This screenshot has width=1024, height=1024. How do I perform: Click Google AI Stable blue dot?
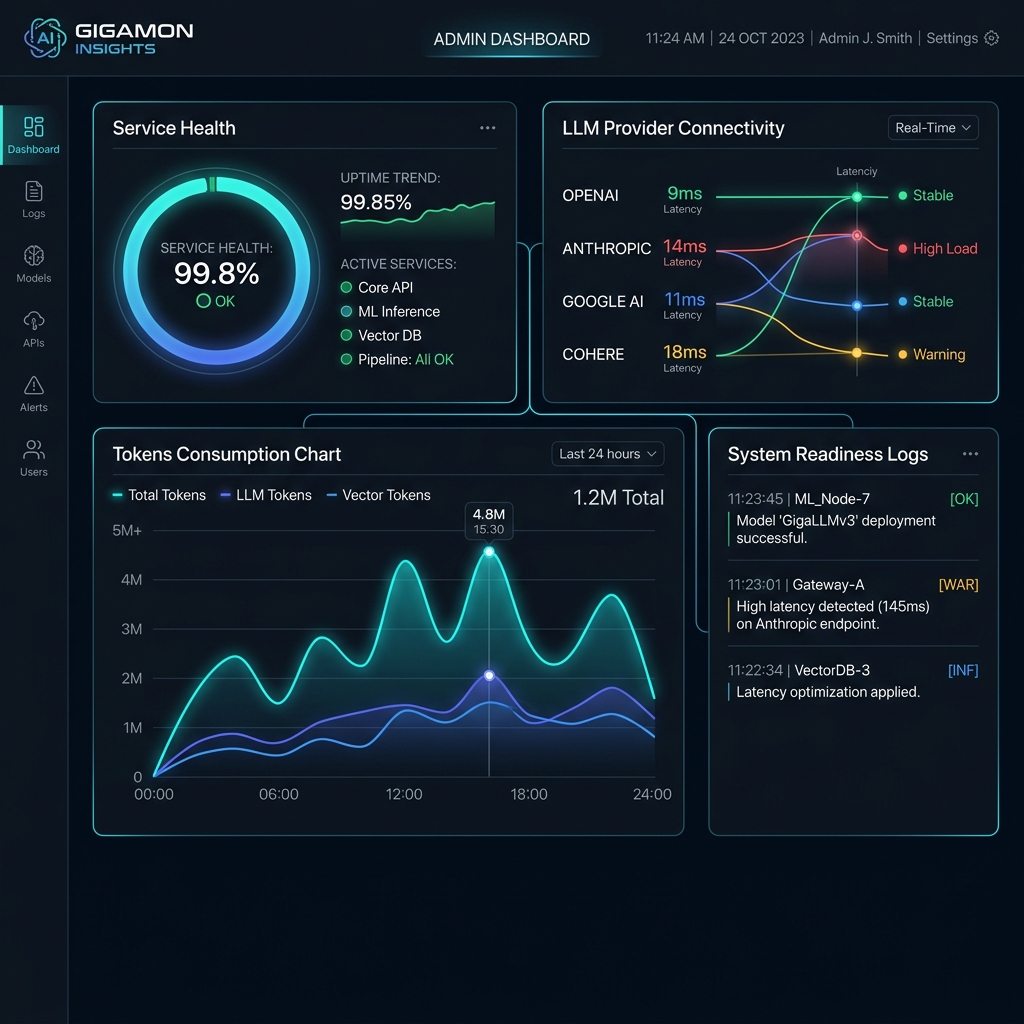click(903, 301)
